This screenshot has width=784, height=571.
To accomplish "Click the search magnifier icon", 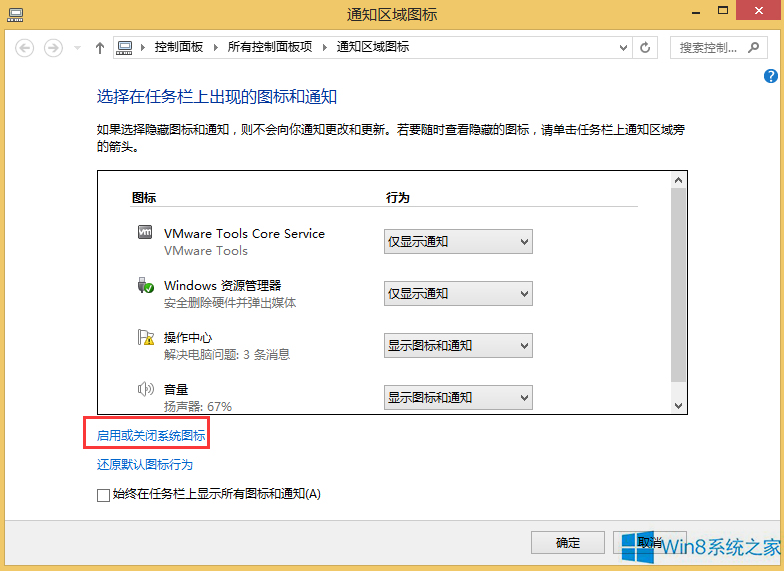I will [x=754, y=48].
